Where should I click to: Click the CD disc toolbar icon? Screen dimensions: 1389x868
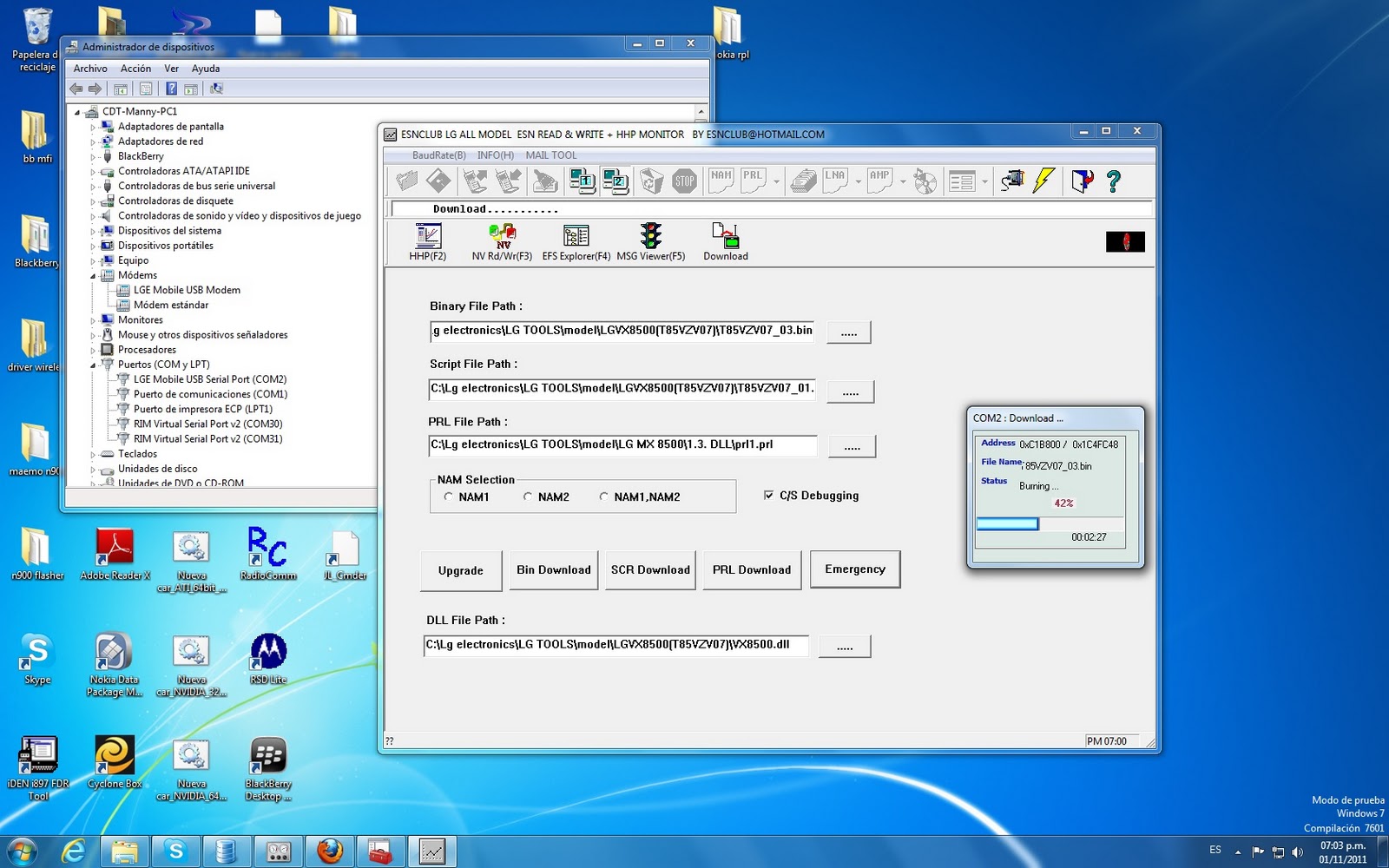point(925,181)
